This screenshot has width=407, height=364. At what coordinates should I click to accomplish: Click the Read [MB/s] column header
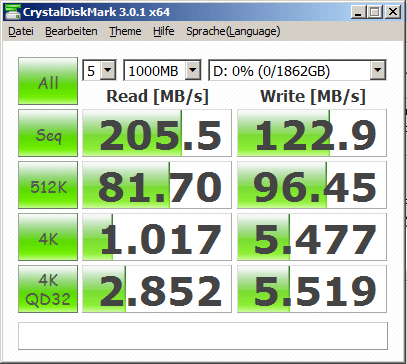pos(157,97)
